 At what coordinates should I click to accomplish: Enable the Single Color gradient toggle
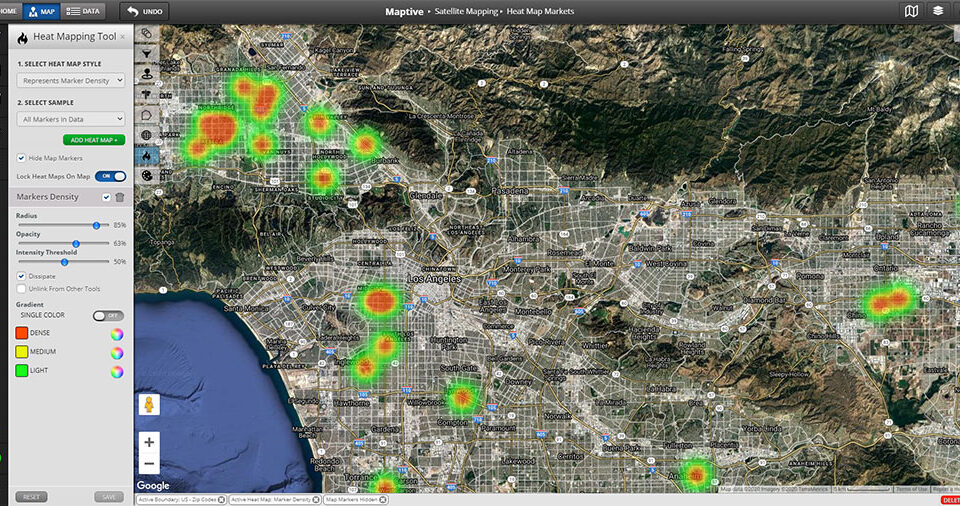coord(108,315)
